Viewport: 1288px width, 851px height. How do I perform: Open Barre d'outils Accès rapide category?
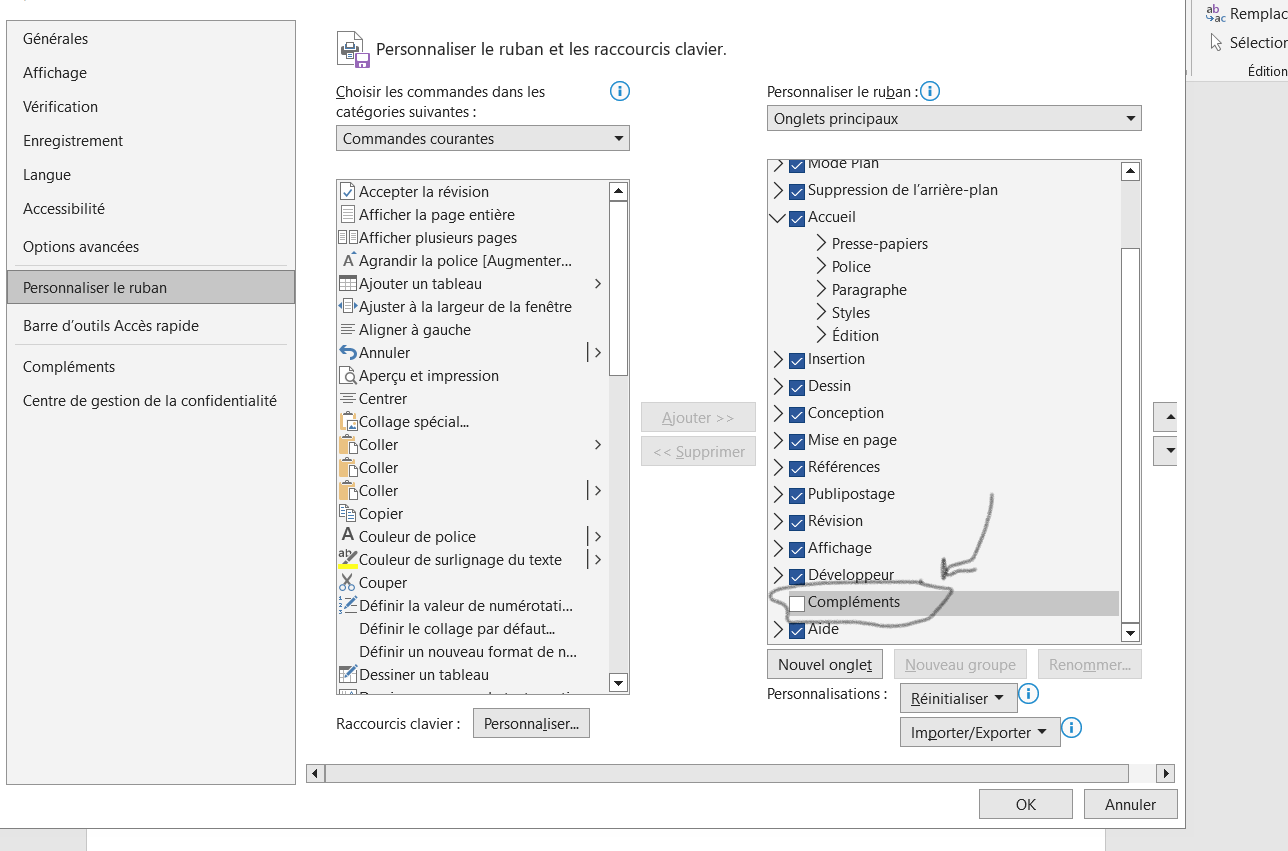tap(151, 326)
